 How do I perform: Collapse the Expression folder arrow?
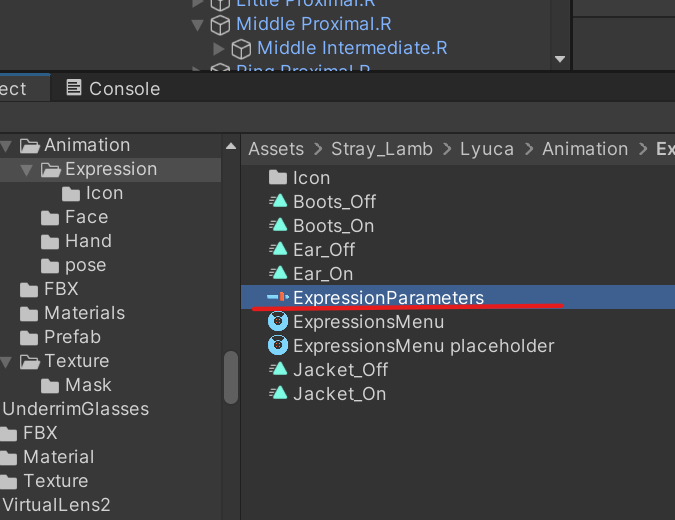[28, 170]
